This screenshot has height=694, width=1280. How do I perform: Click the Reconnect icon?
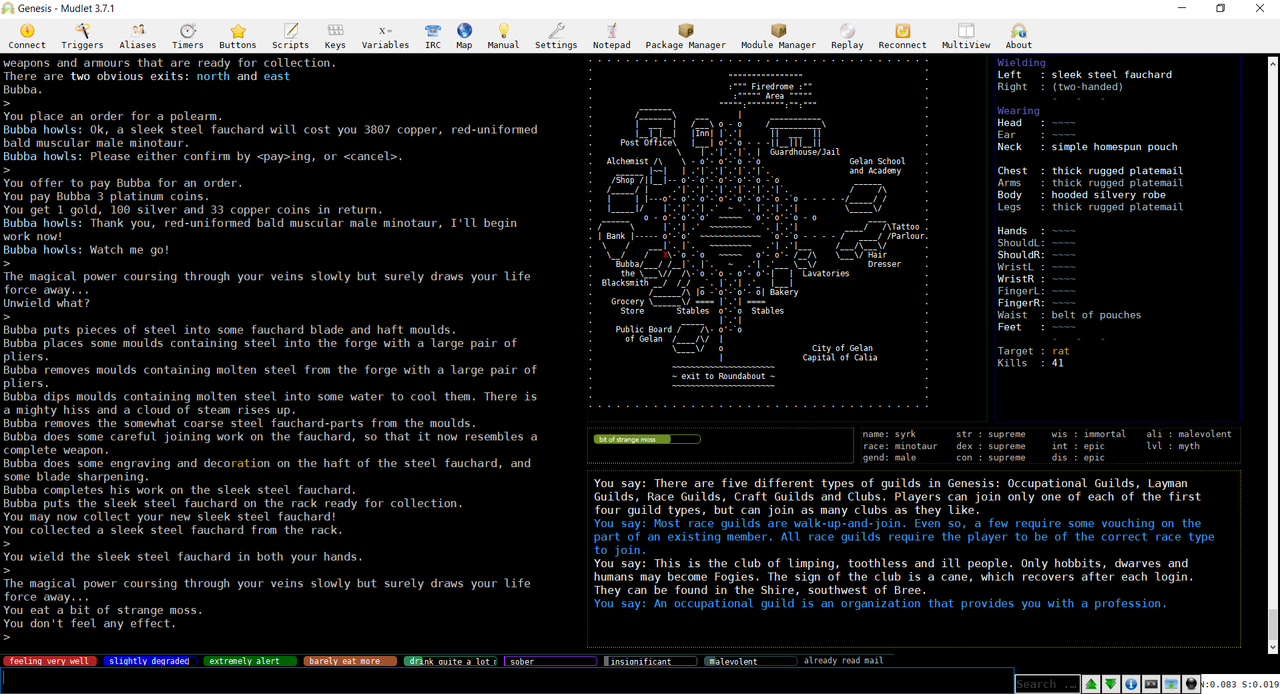click(902, 36)
